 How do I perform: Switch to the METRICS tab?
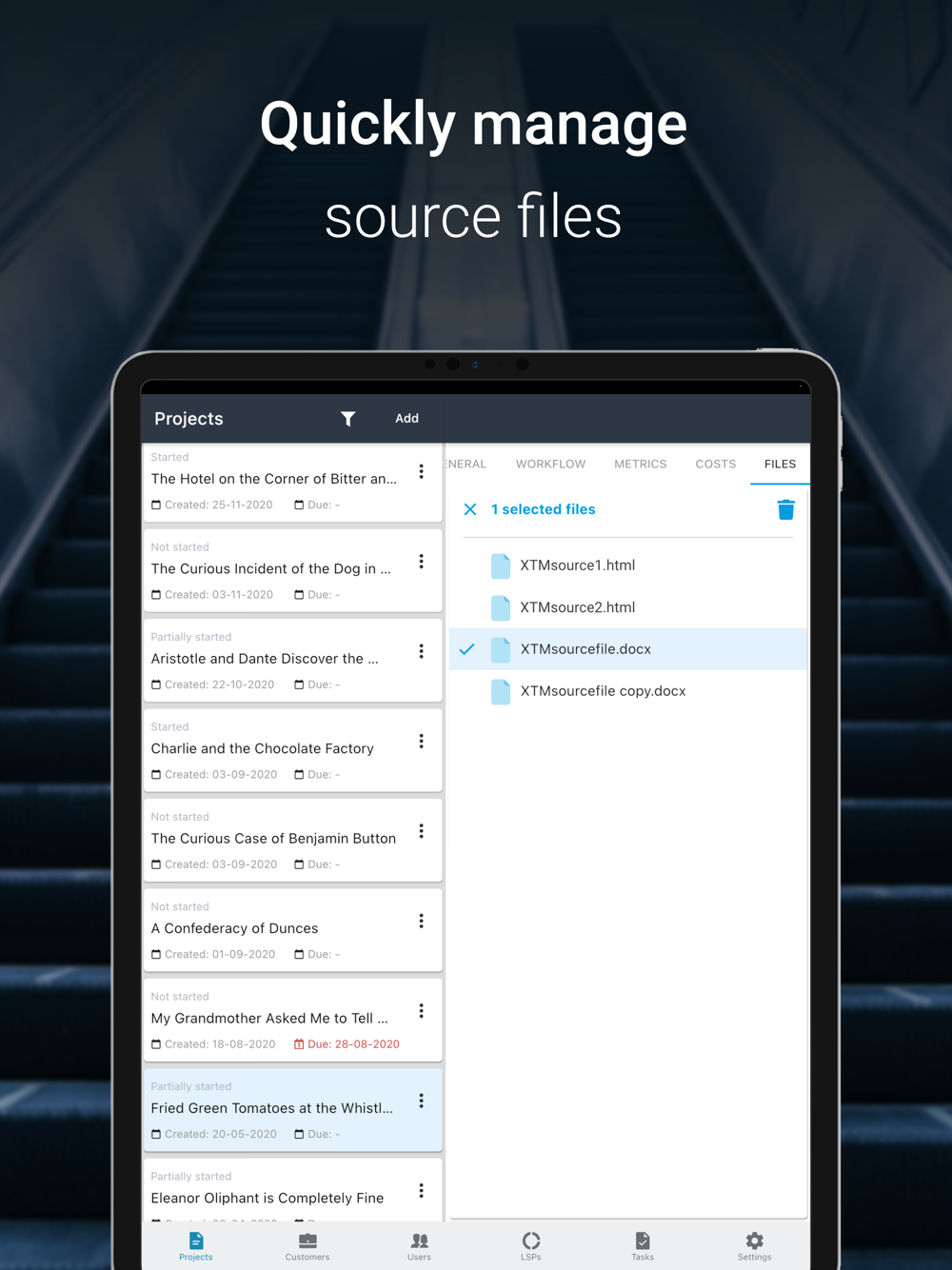[x=641, y=465]
